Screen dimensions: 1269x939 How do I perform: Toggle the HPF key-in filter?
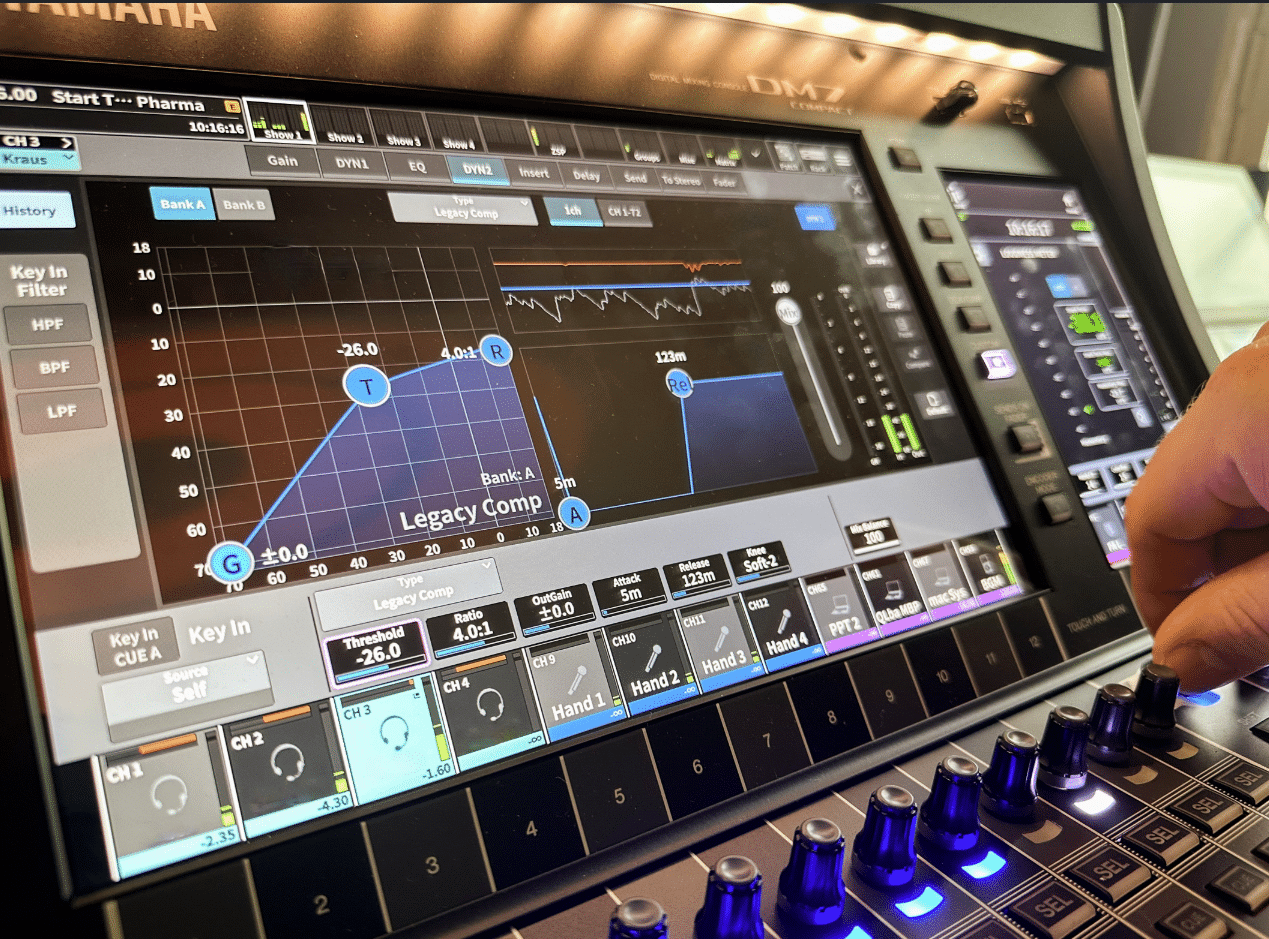pos(48,325)
